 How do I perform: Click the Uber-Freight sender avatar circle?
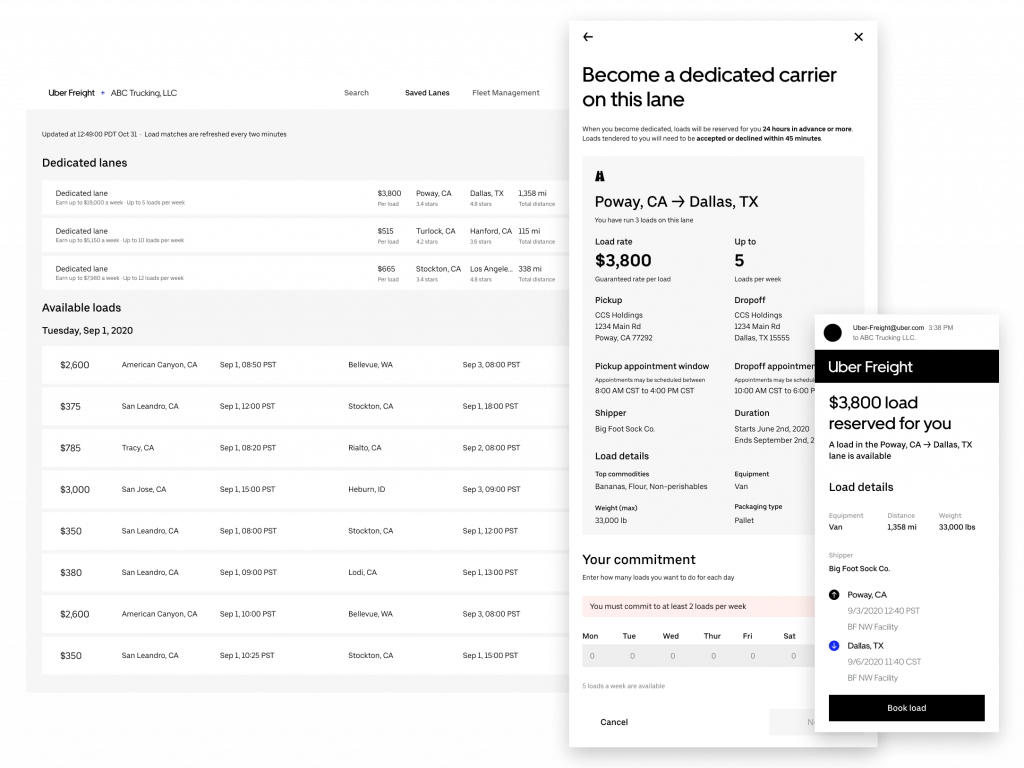point(833,333)
